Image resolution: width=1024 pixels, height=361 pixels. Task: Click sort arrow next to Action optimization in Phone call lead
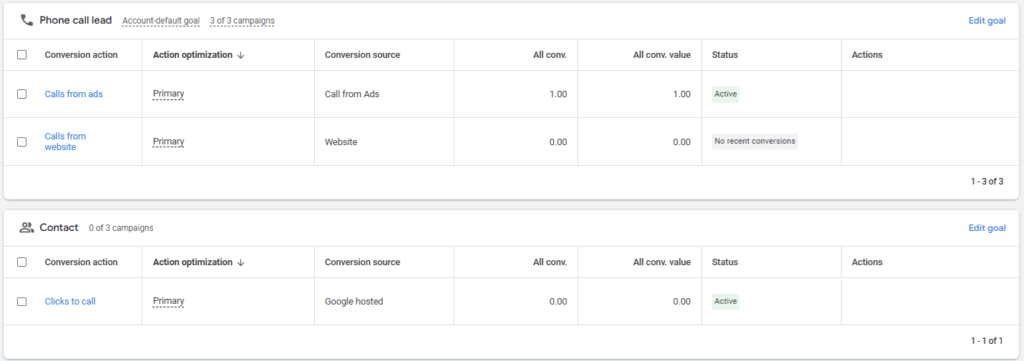coord(240,55)
